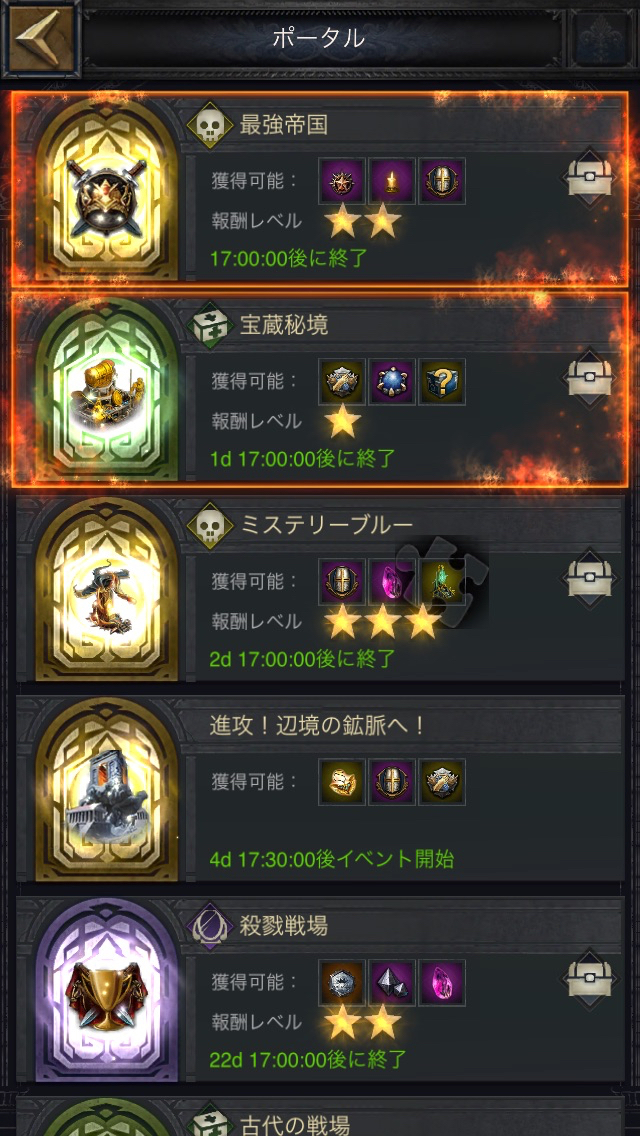The width and height of the screenshot is (640, 1136).
Task: Tap the question-mark box reward in 宝蔵秘境
Action: pos(442,382)
